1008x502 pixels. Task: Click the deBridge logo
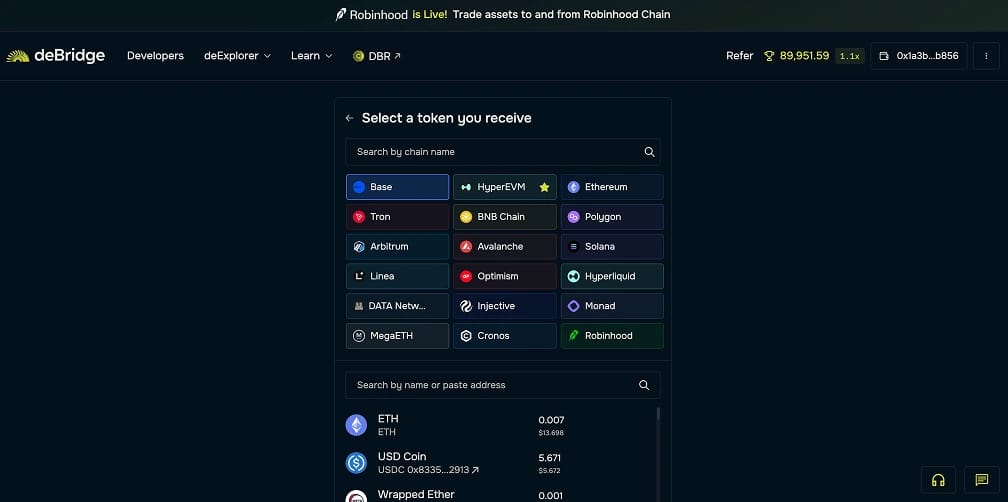[55, 56]
